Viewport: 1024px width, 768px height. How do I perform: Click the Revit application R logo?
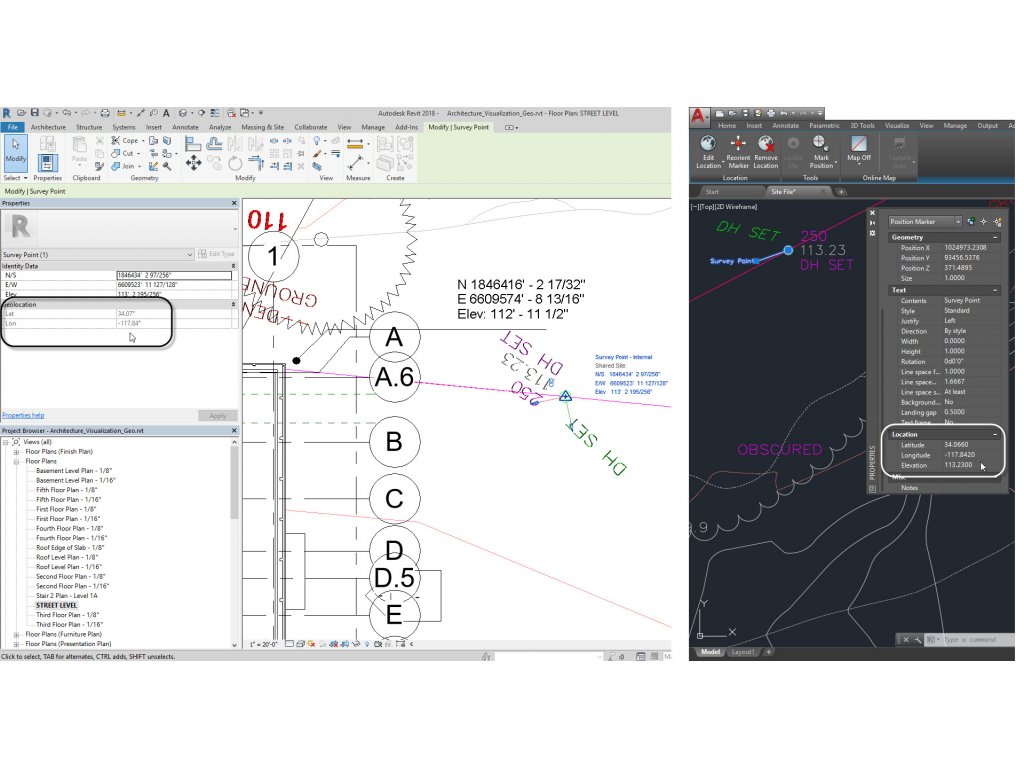[7, 113]
